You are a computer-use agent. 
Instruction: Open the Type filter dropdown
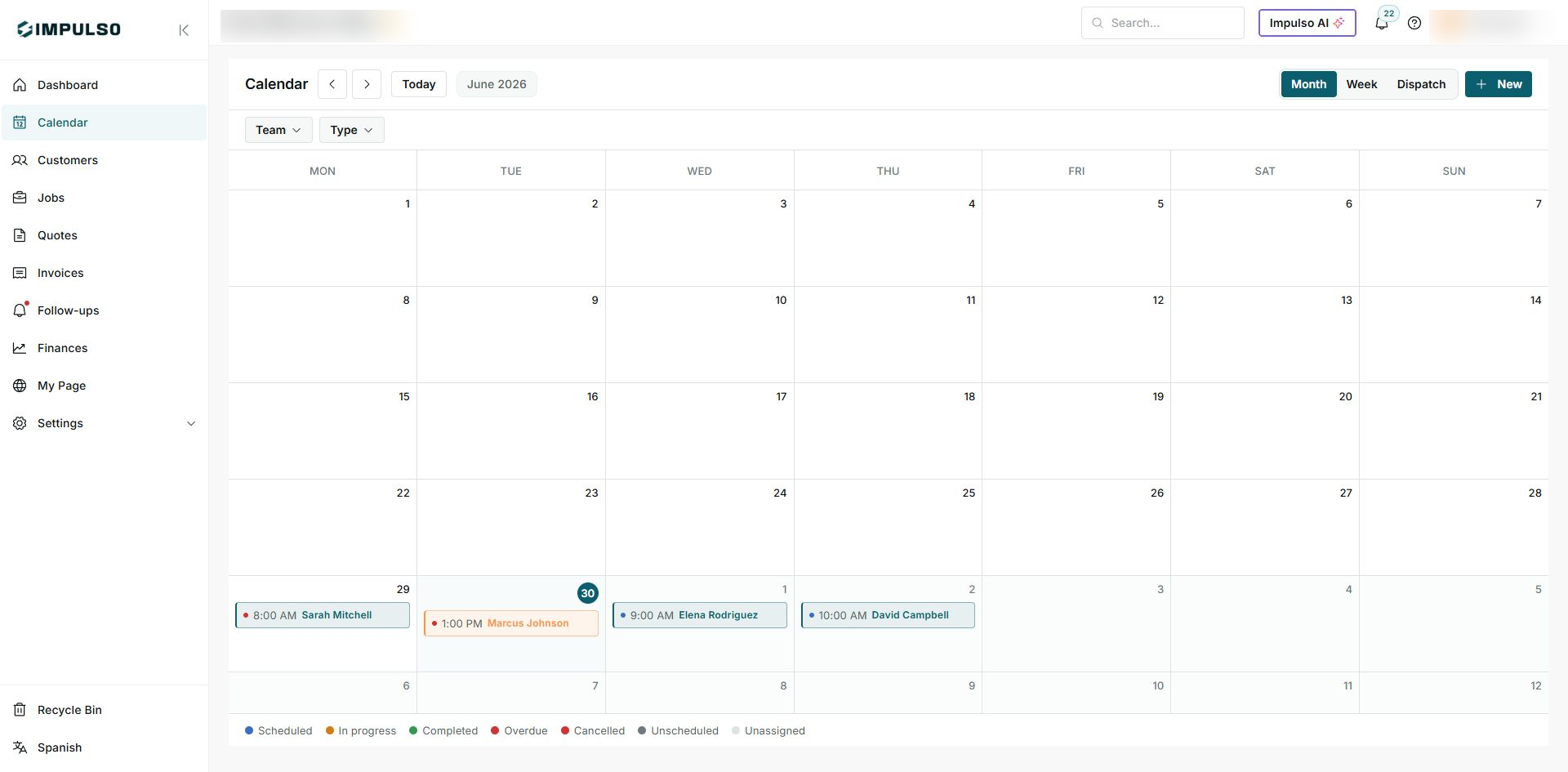point(352,130)
